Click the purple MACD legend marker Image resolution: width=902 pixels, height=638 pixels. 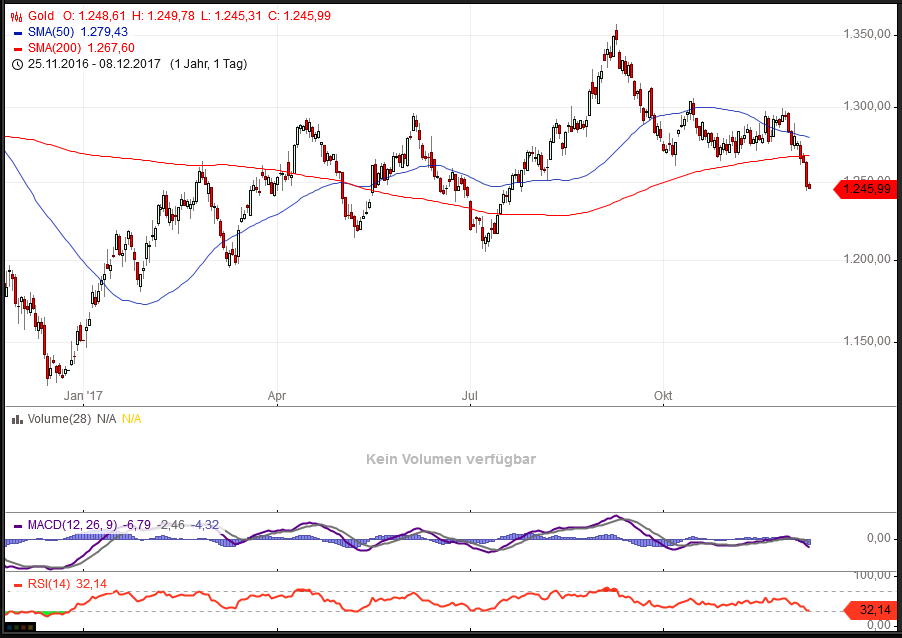click(17, 526)
